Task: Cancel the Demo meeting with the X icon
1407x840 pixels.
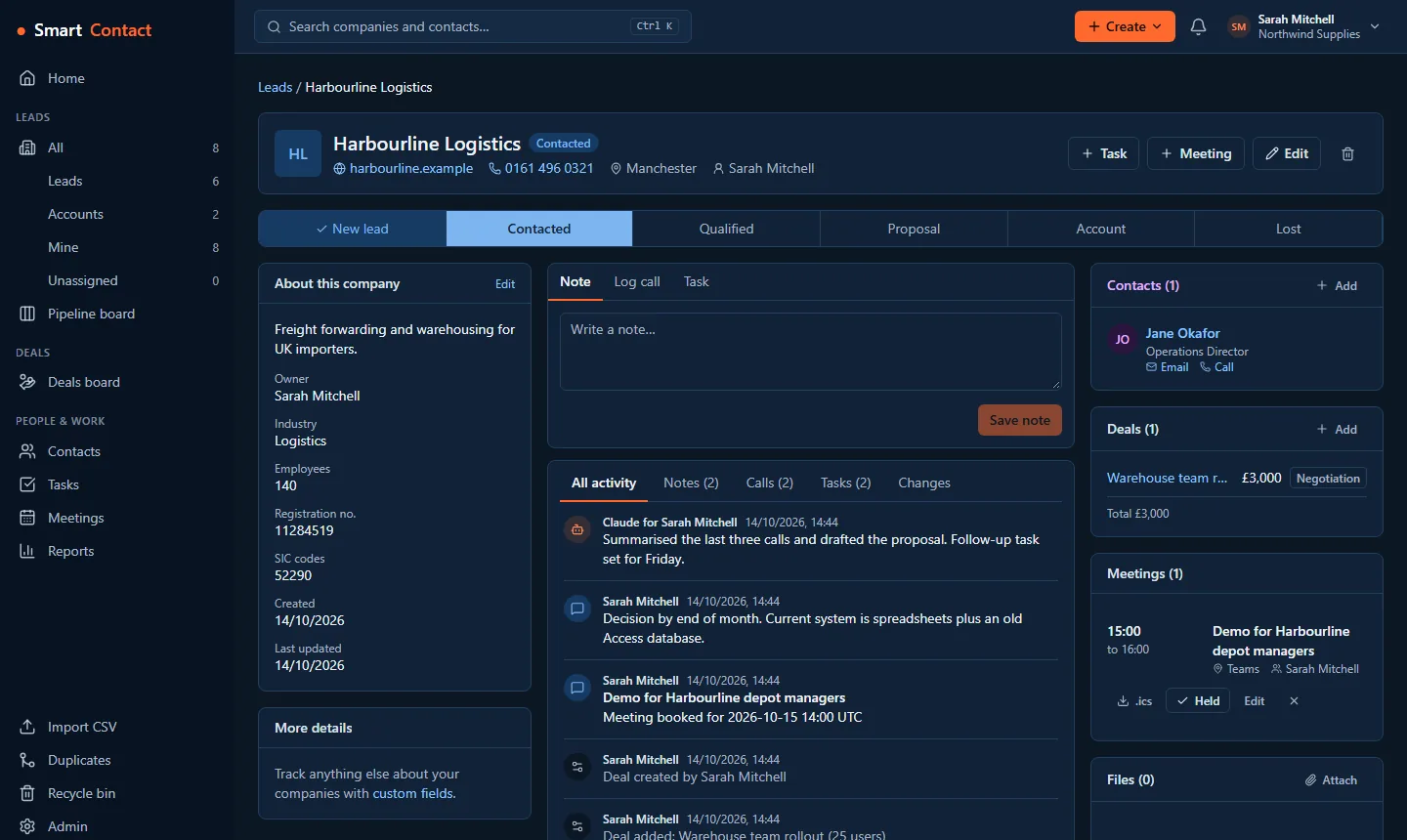Action: point(1294,701)
